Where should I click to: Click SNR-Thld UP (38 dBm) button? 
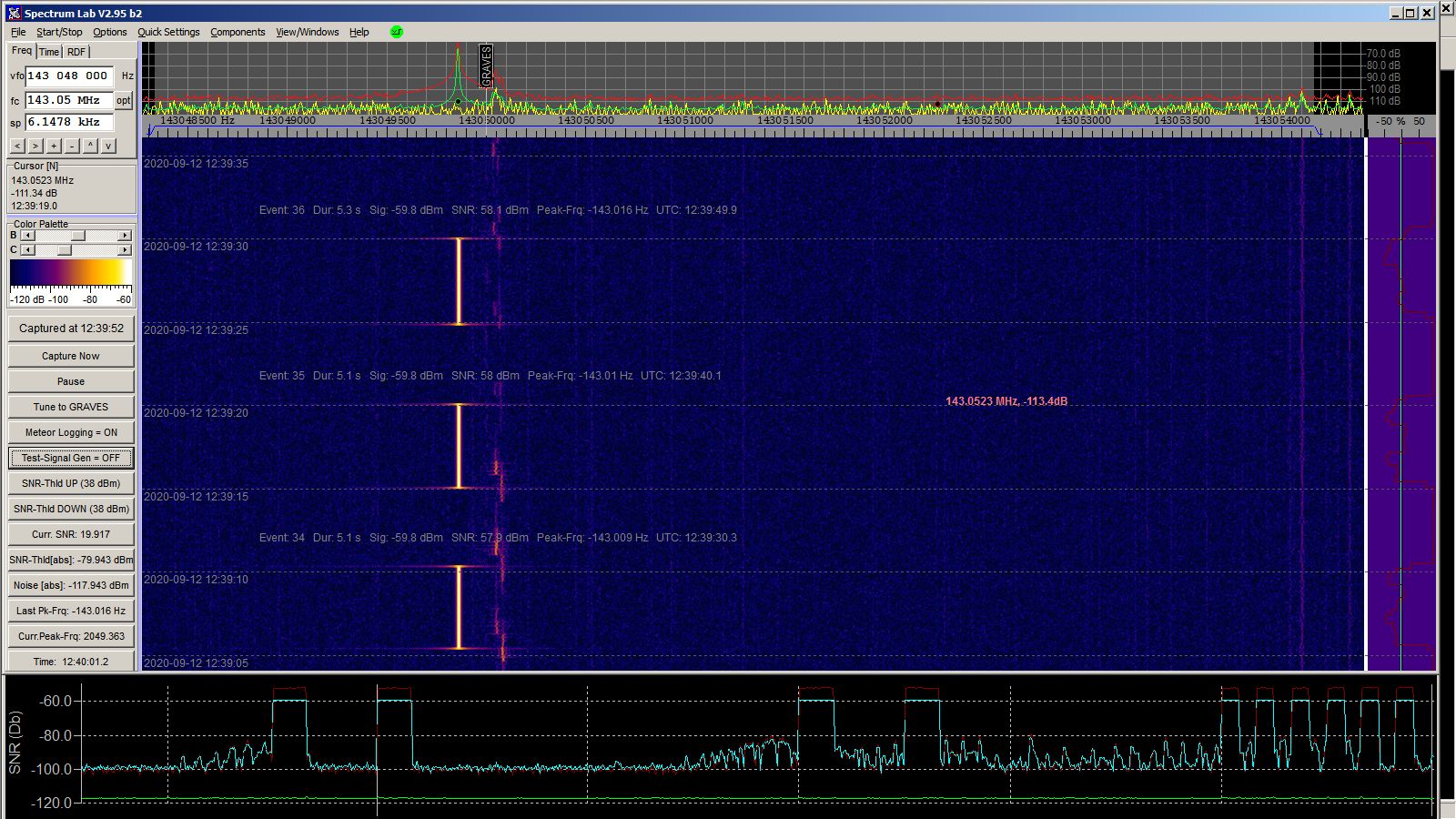click(x=71, y=483)
